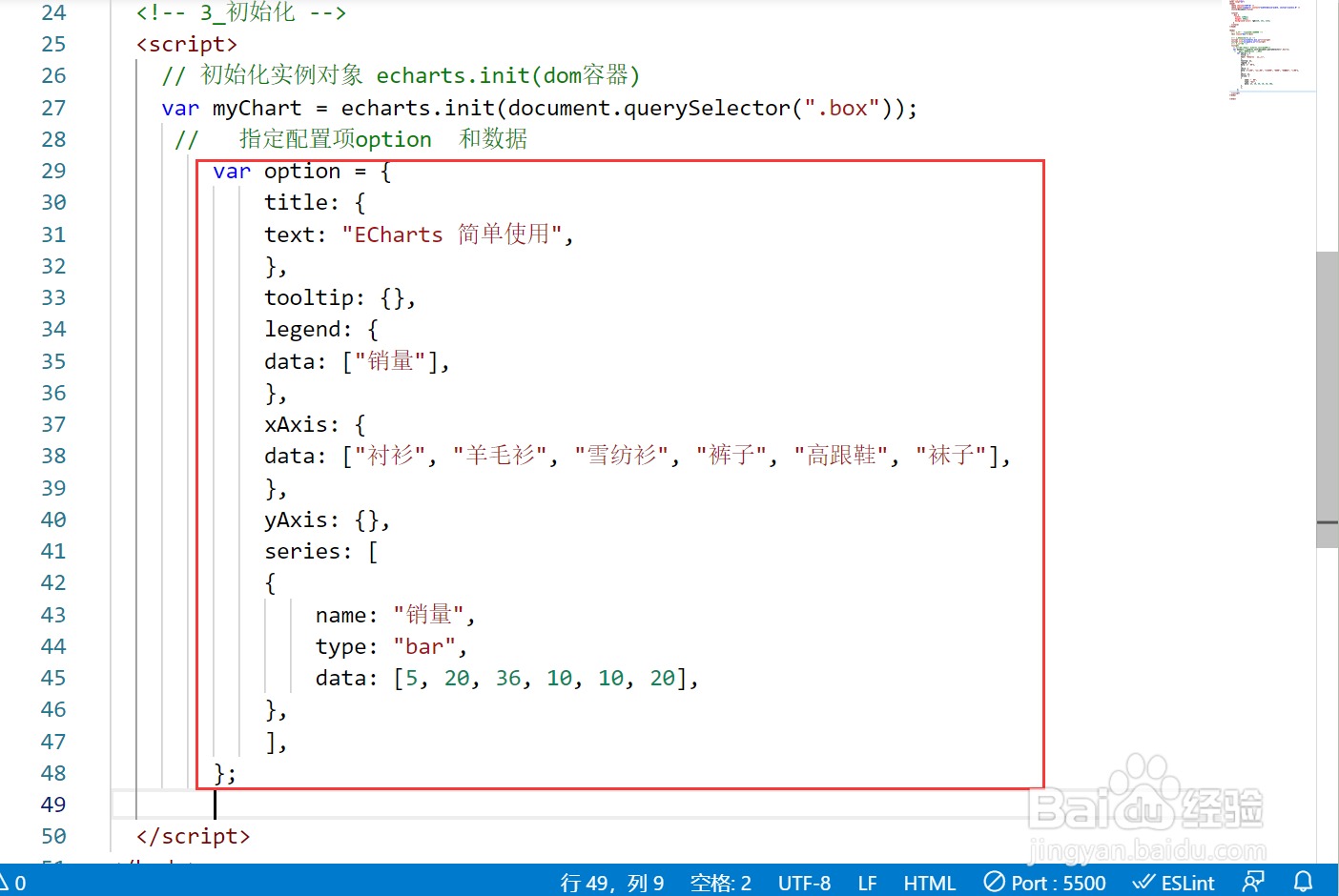Click the "裤子" string
This screenshot has height=896, width=1339.
pyautogui.click(x=731, y=456)
